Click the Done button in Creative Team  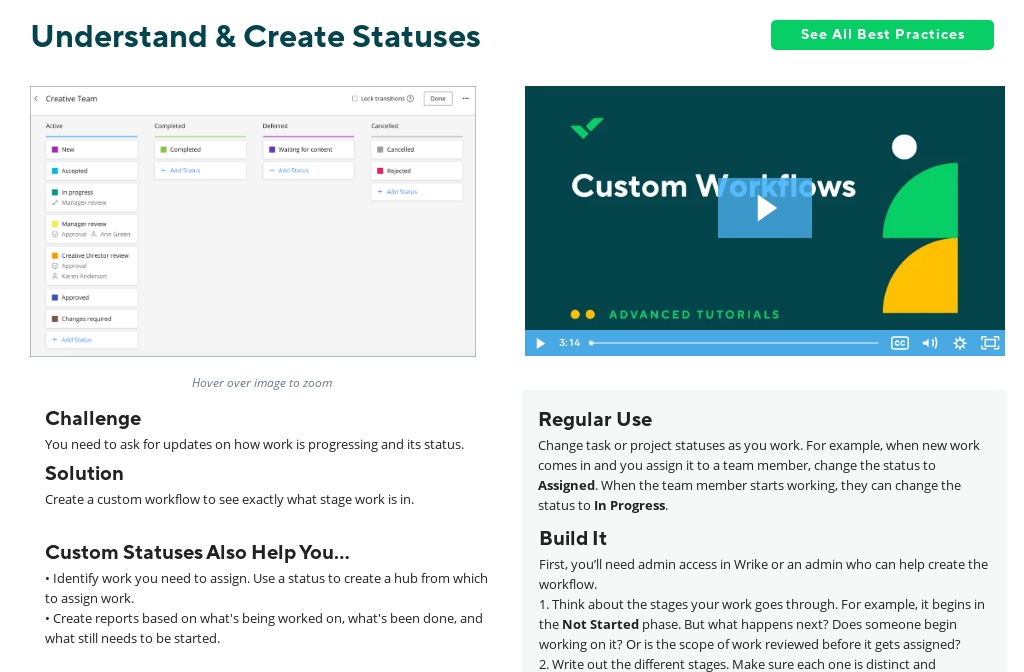[x=438, y=99]
